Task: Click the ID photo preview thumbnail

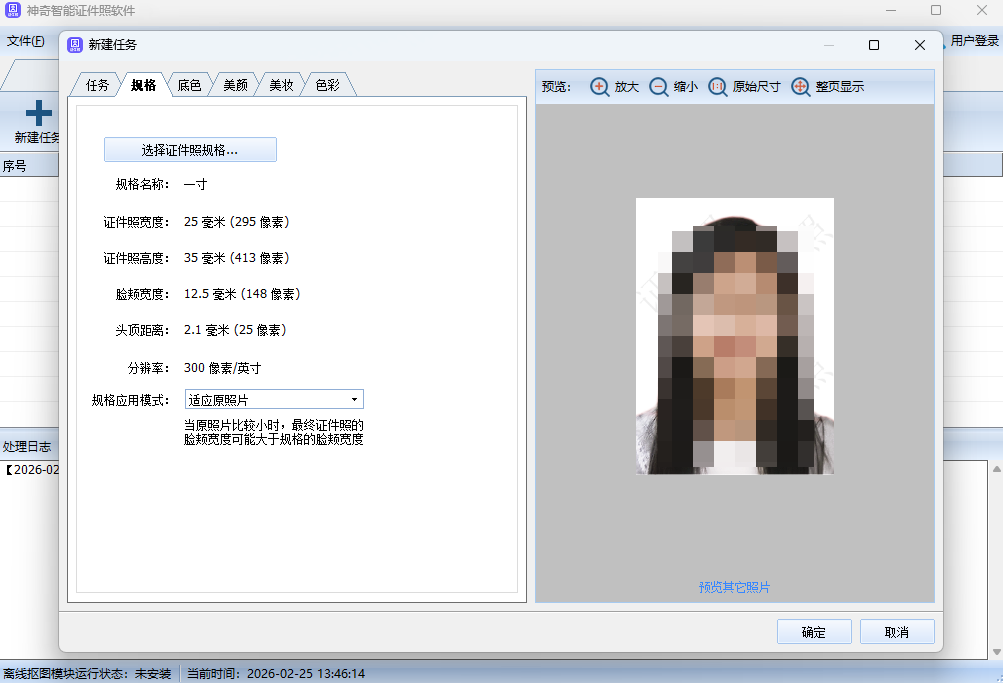Action: 734,336
